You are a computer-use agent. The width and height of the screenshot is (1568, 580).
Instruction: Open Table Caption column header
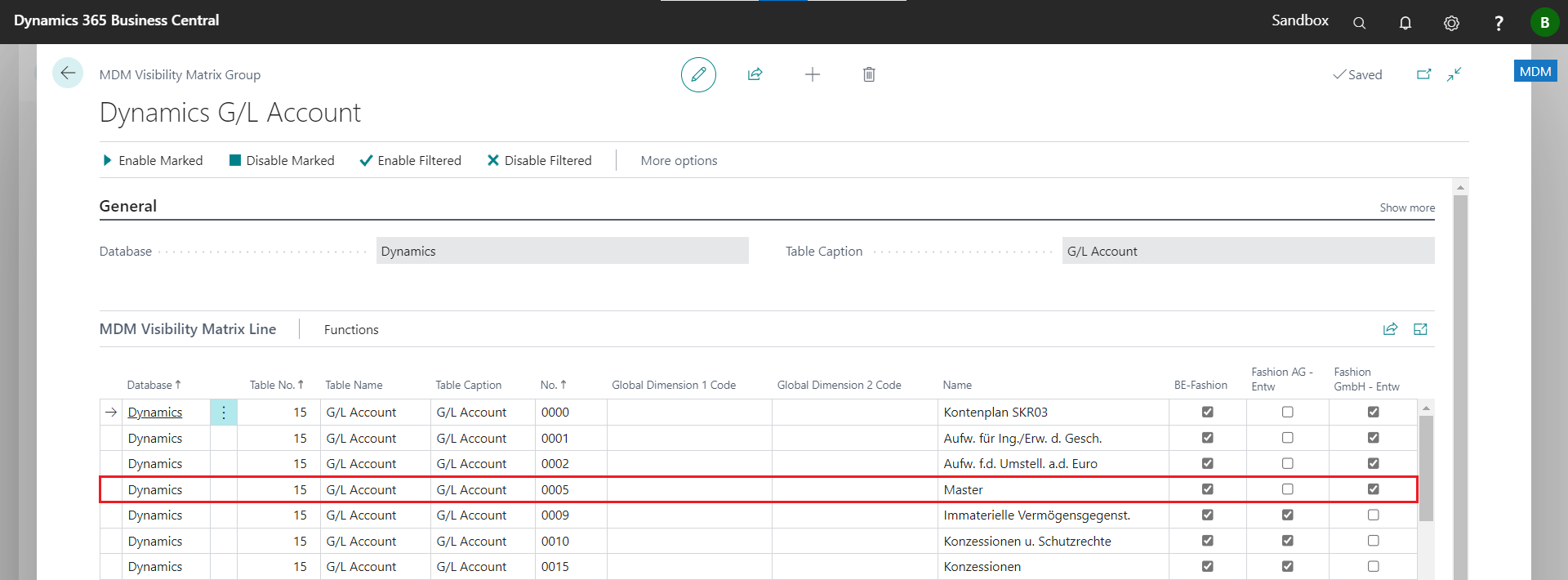point(468,385)
